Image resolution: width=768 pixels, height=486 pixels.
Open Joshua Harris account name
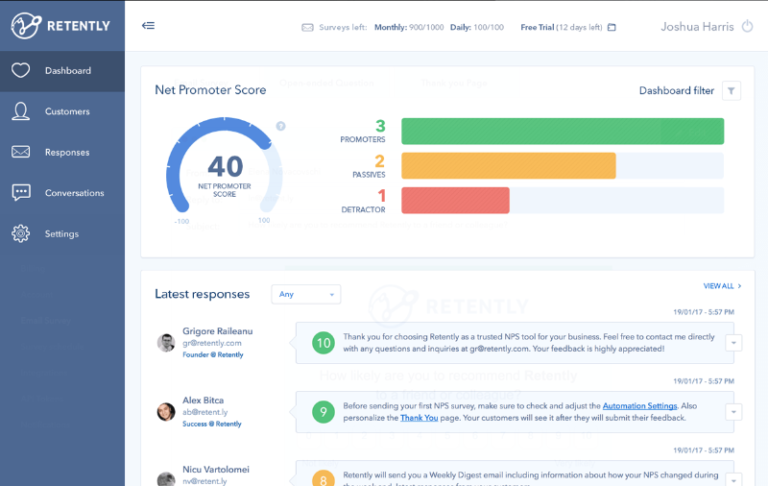696,27
